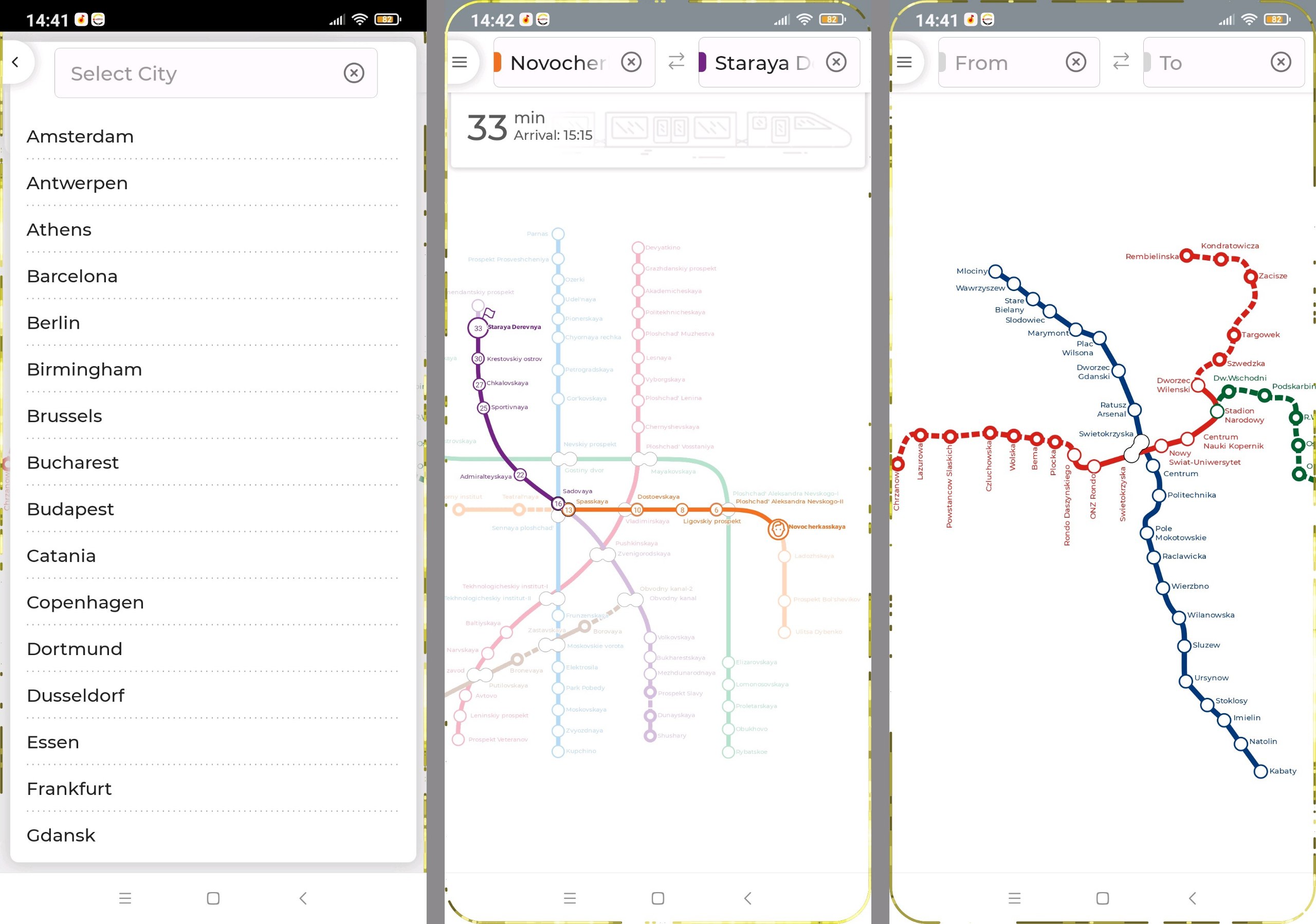This screenshot has height=924, width=1316.
Task: Swap Novocherkasskaya and Staraya Derevnya stations
Action: click(x=677, y=61)
